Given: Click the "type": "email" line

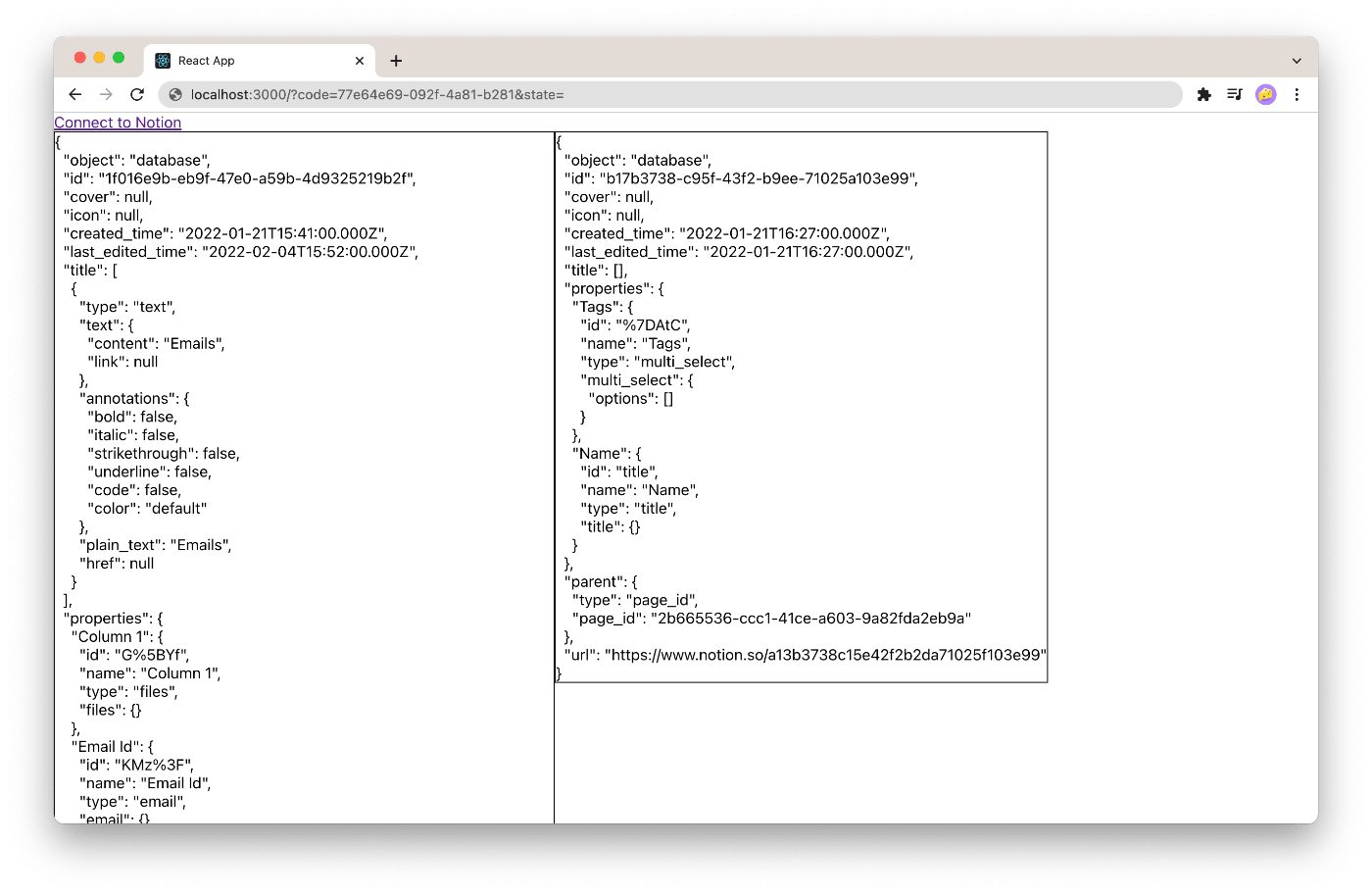Looking at the screenshot, I should point(132,802).
